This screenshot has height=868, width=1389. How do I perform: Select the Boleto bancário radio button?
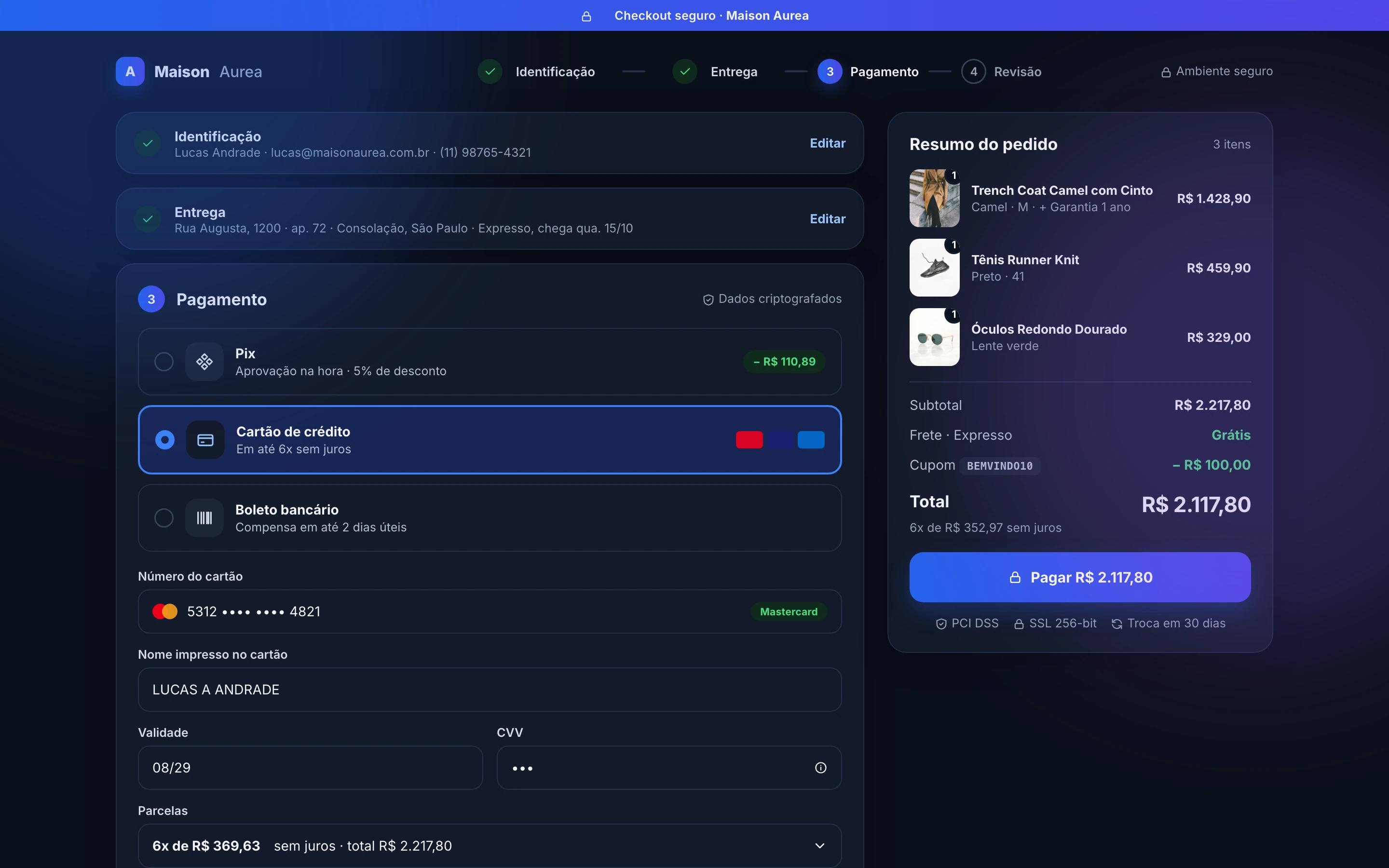(x=164, y=518)
